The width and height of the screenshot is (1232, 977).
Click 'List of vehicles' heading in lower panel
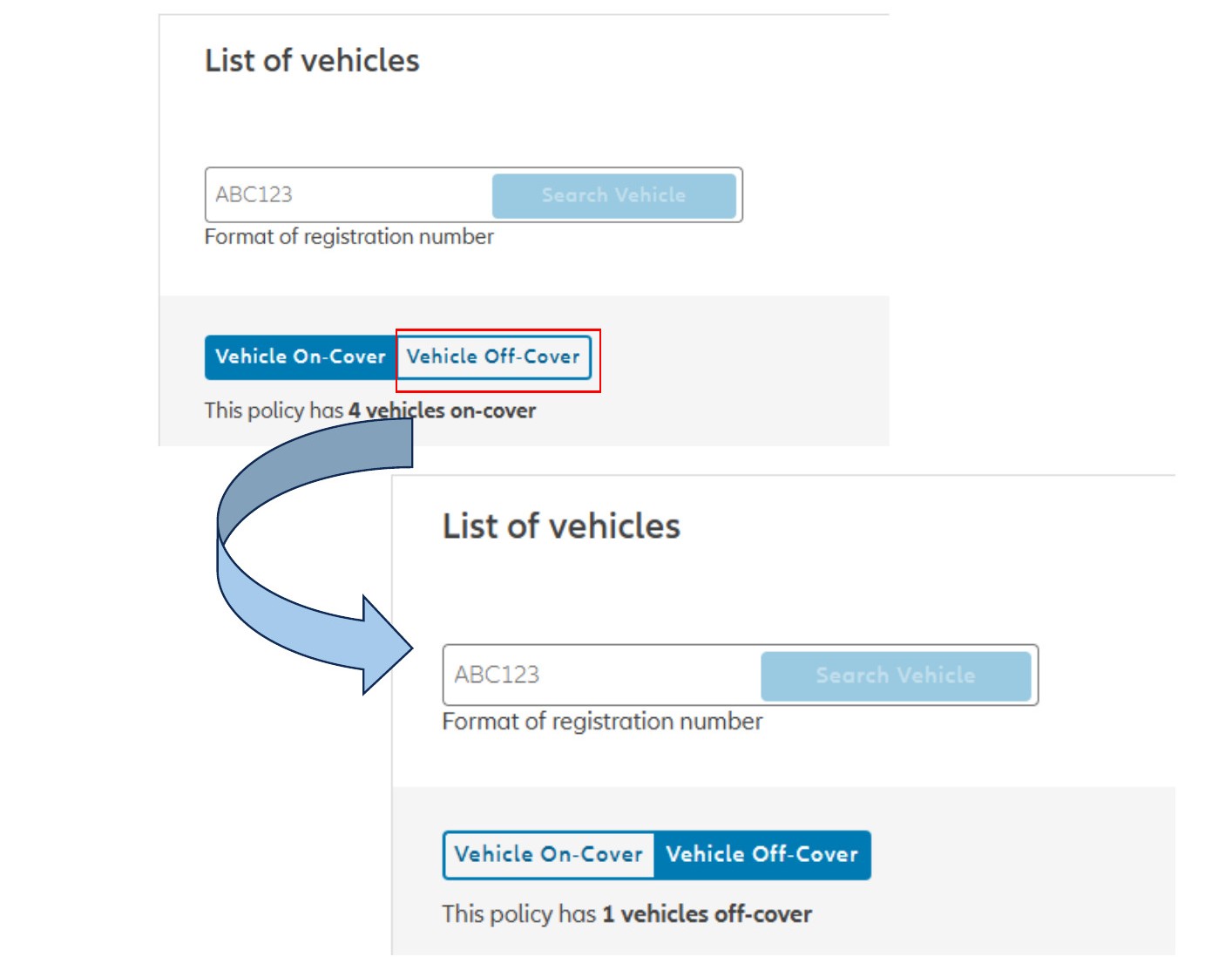click(x=561, y=526)
